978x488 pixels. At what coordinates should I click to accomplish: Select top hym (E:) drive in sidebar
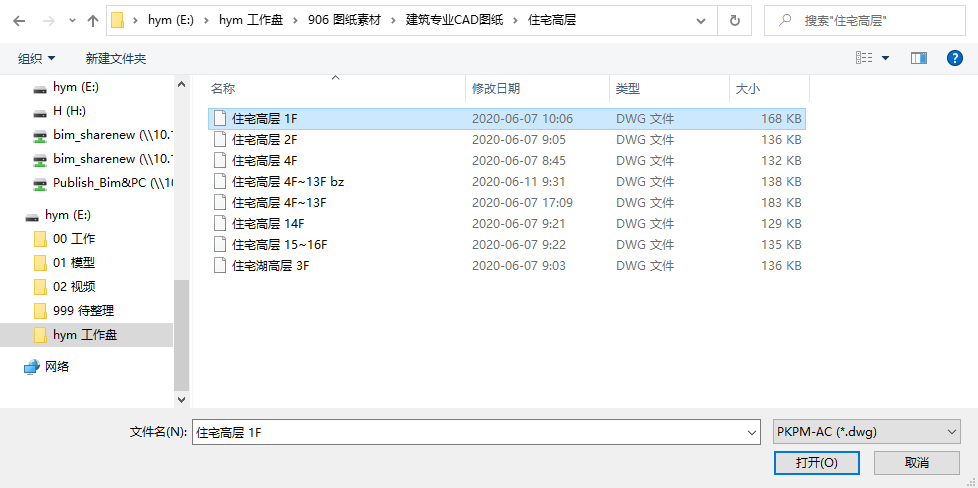click(x=75, y=87)
